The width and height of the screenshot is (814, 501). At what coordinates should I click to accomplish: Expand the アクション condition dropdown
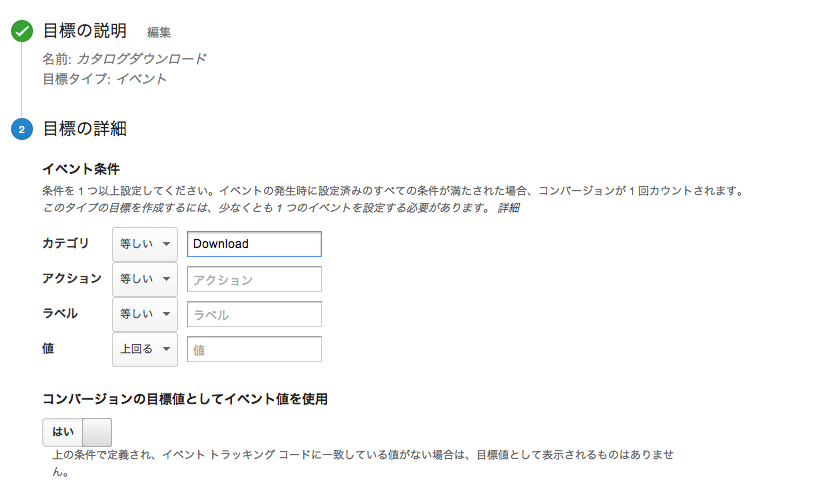[144, 279]
